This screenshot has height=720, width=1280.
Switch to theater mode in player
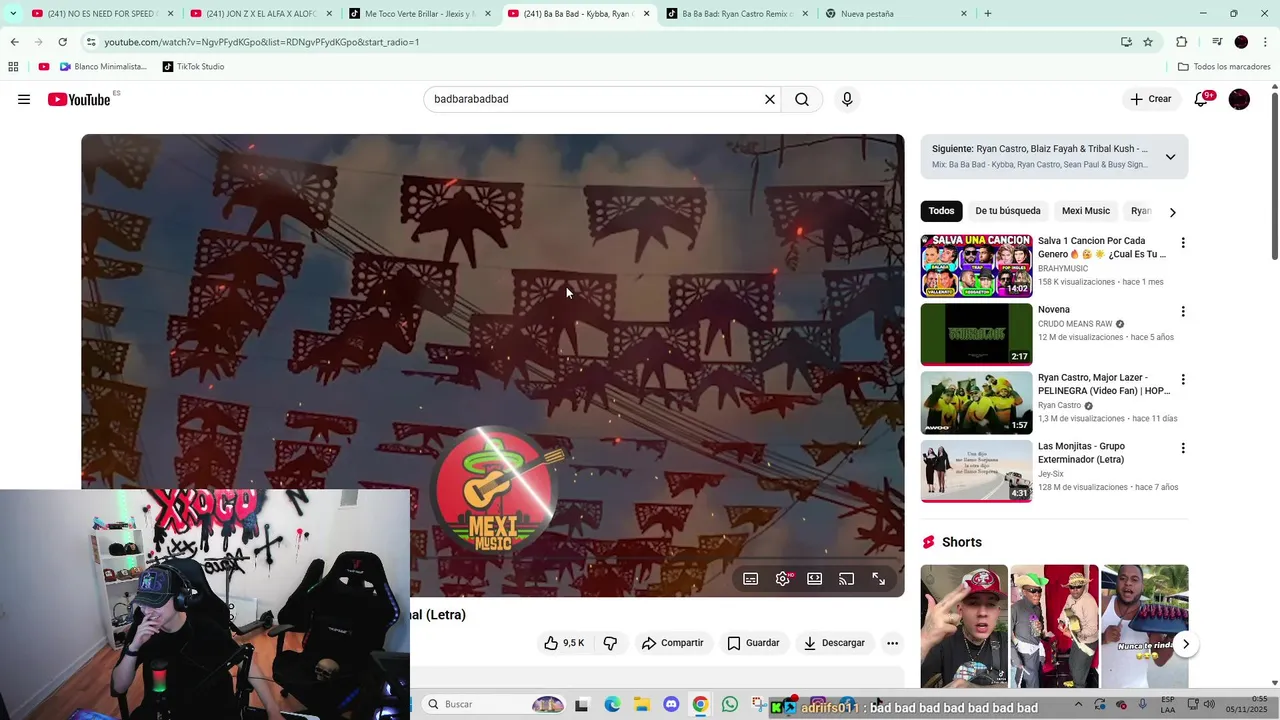pyautogui.click(x=815, y=579)
